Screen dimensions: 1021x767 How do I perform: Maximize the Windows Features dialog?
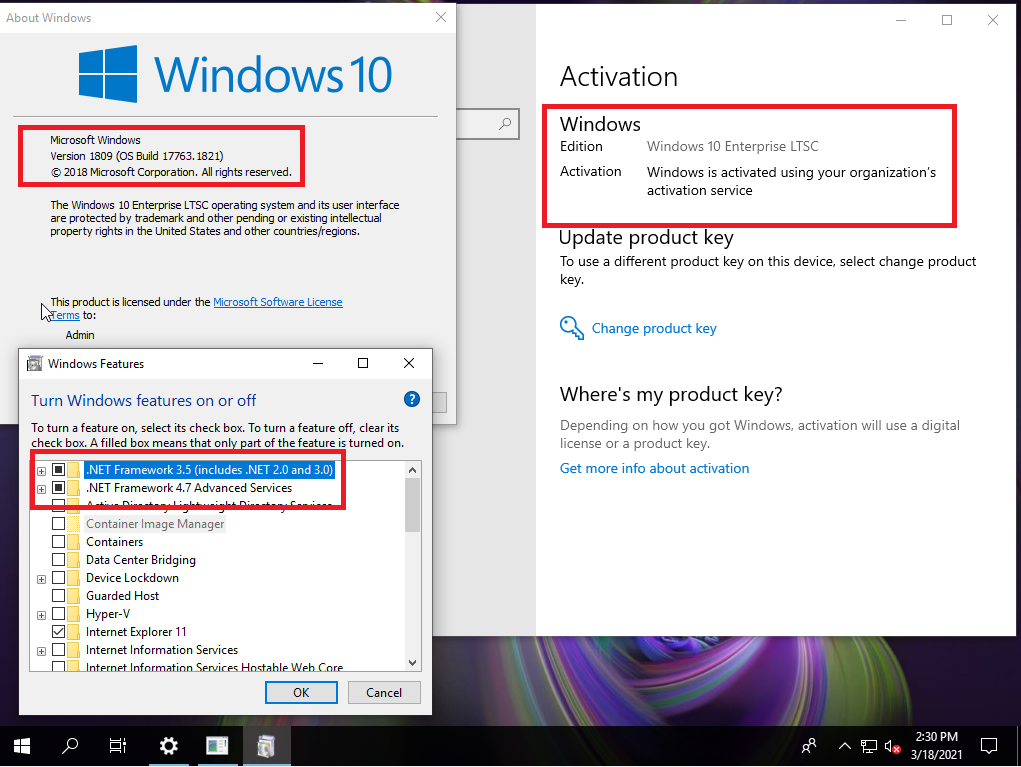[x=363, y=363]
